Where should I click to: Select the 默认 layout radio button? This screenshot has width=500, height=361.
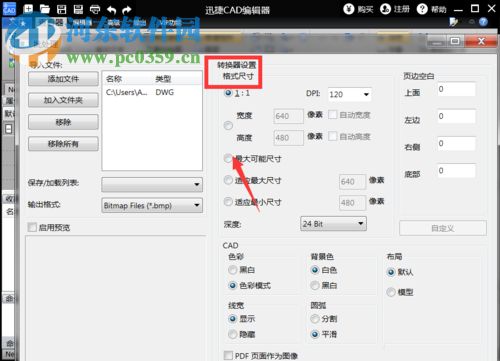pos(391,272)
